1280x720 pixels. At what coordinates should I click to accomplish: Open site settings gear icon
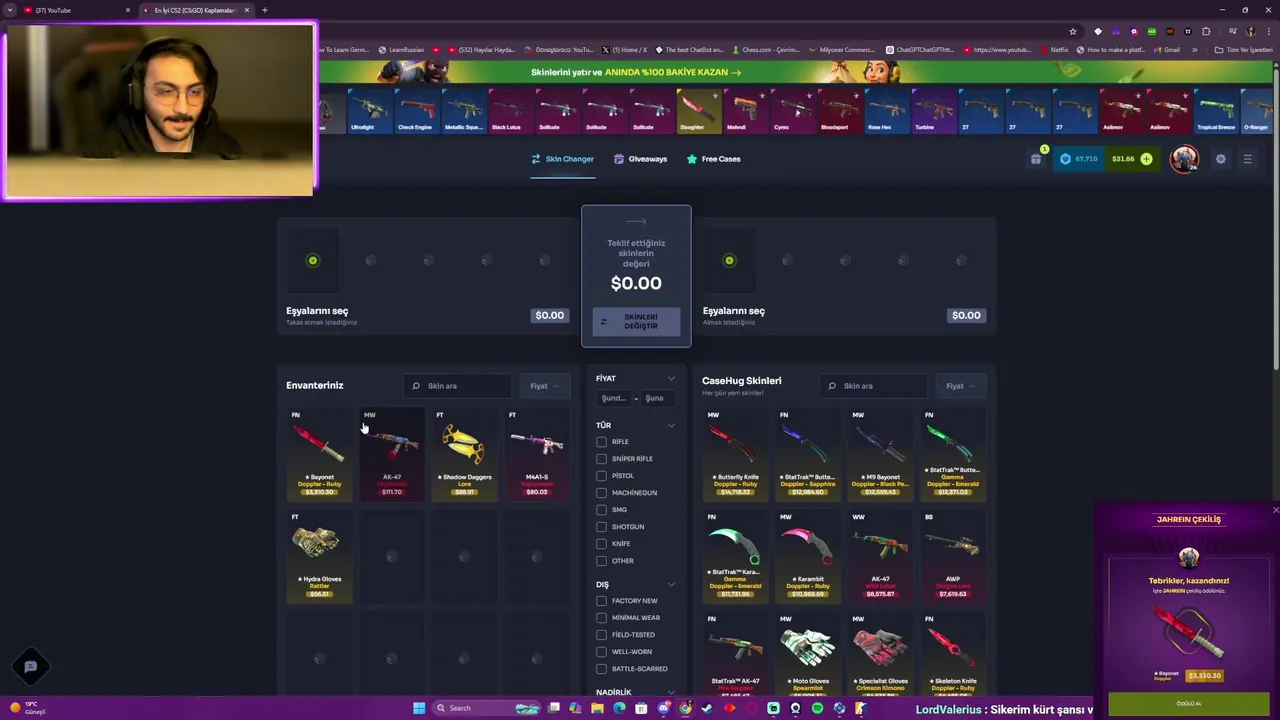1220,159
